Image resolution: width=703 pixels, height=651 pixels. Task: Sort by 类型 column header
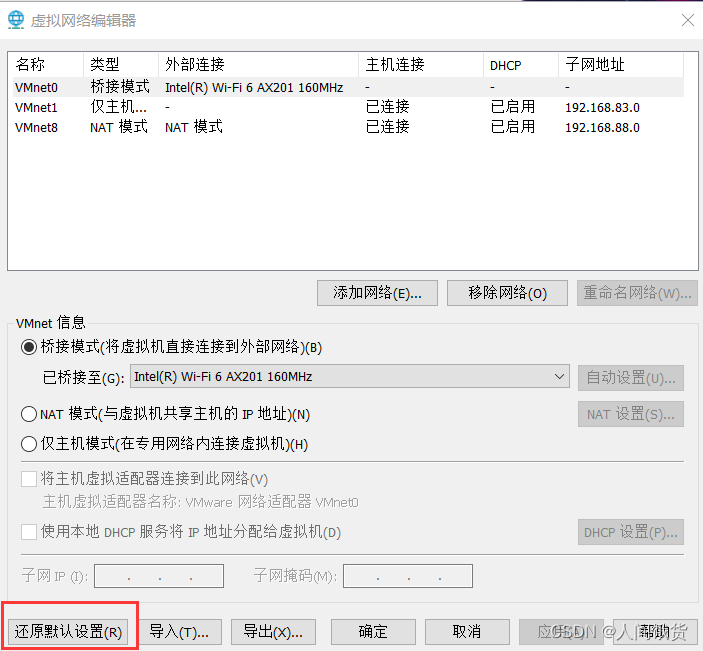coord(121,65)
